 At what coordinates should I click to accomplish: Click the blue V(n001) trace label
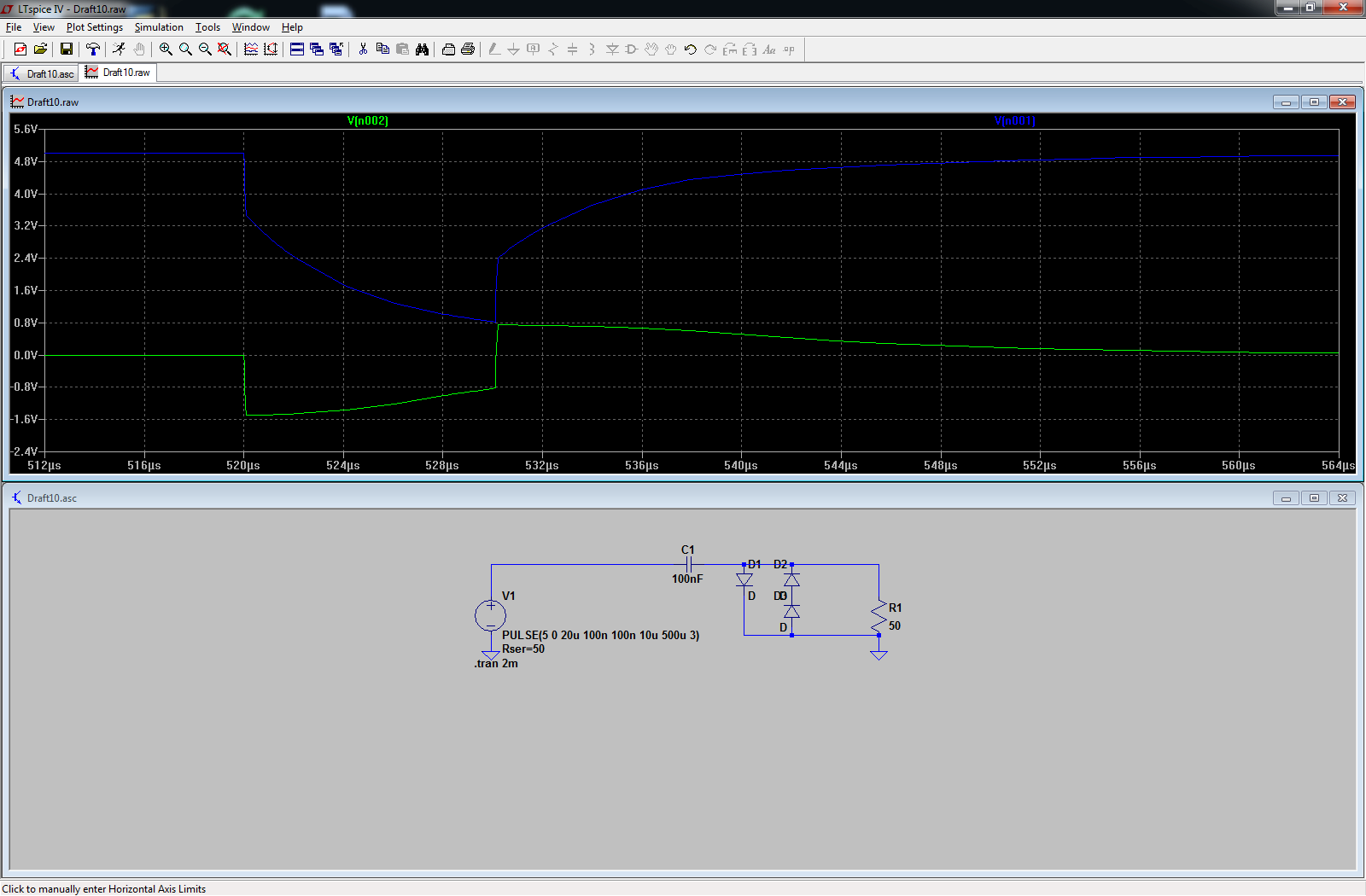[1015, 120]
